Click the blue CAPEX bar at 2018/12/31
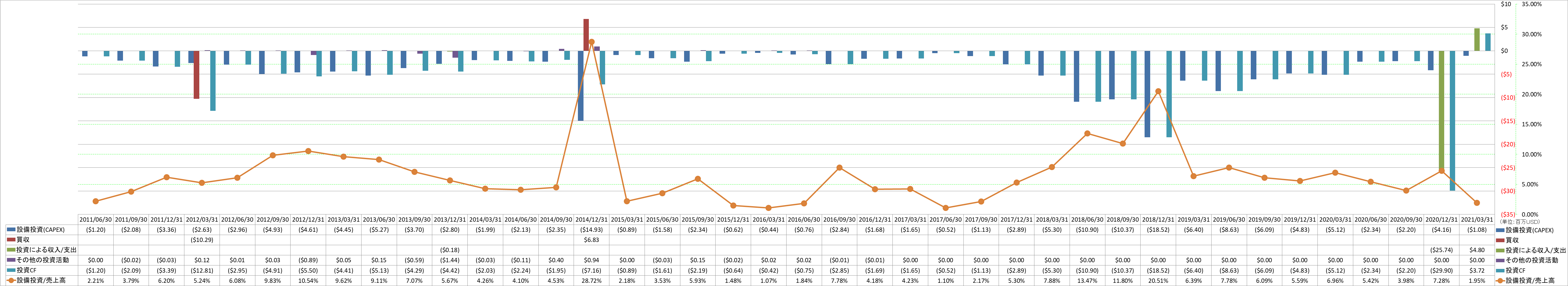 [1148, 94]
